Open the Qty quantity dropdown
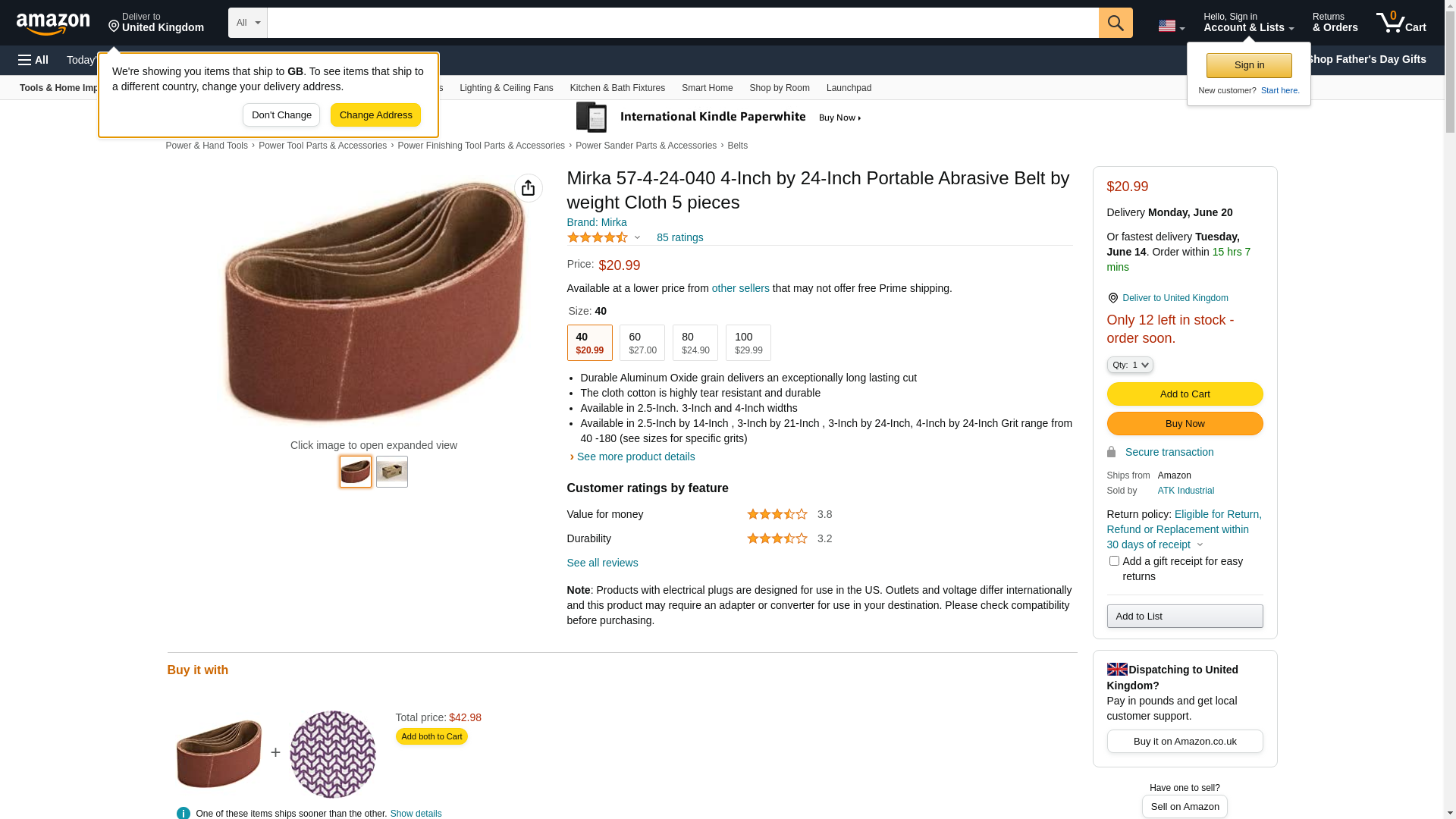The width and height of the screenshot is (1456, 819). [1130, 365]
